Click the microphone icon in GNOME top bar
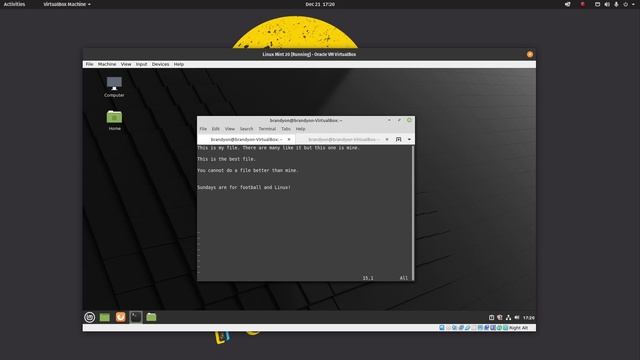 click(616, 4)
